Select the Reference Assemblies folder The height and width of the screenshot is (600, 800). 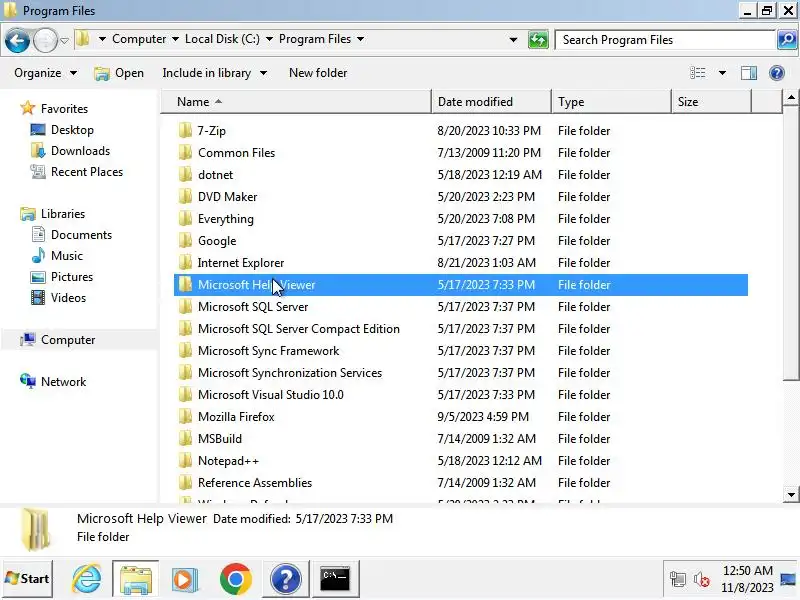click(255, 482)
